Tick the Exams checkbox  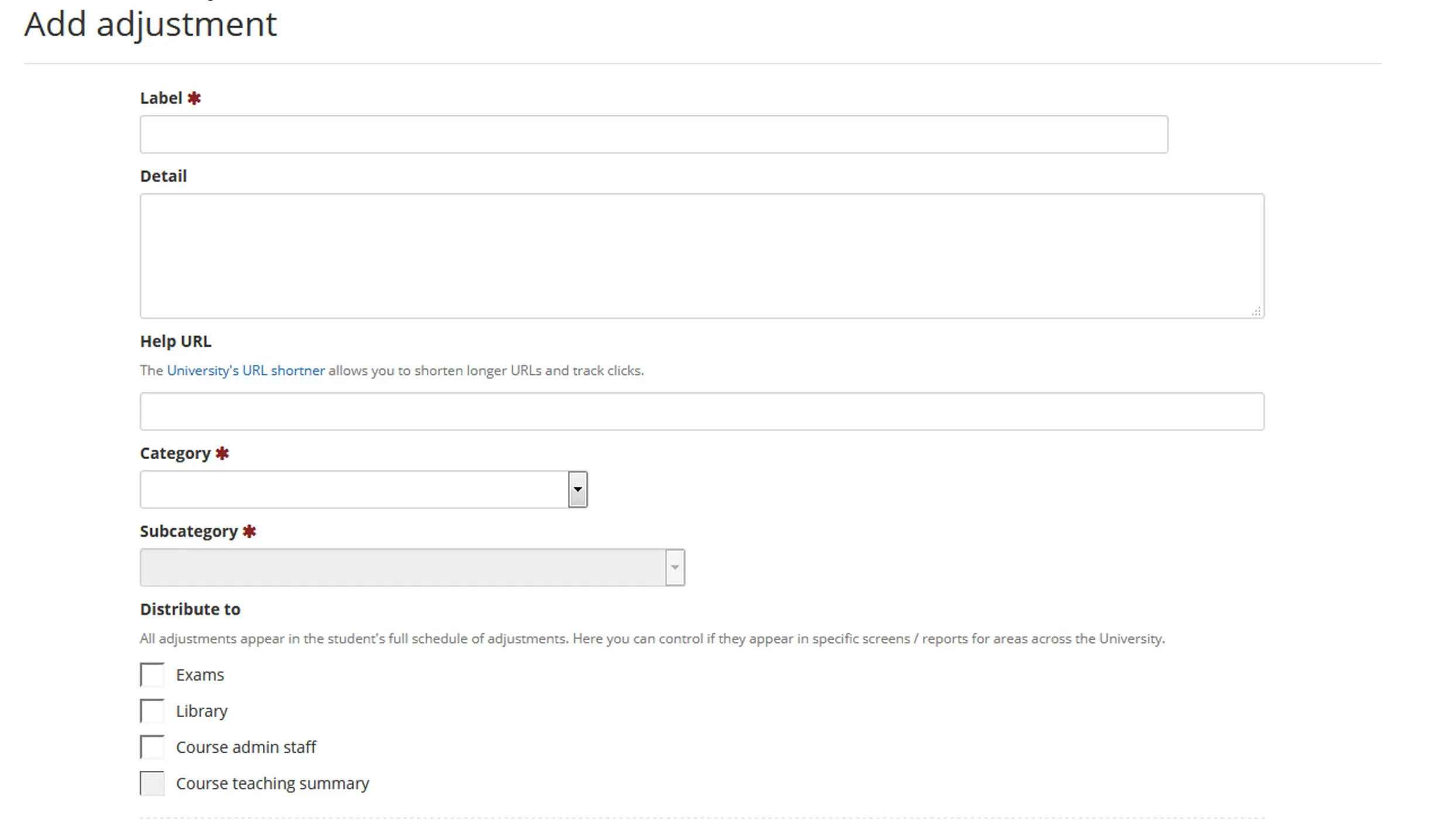(152, 675)
